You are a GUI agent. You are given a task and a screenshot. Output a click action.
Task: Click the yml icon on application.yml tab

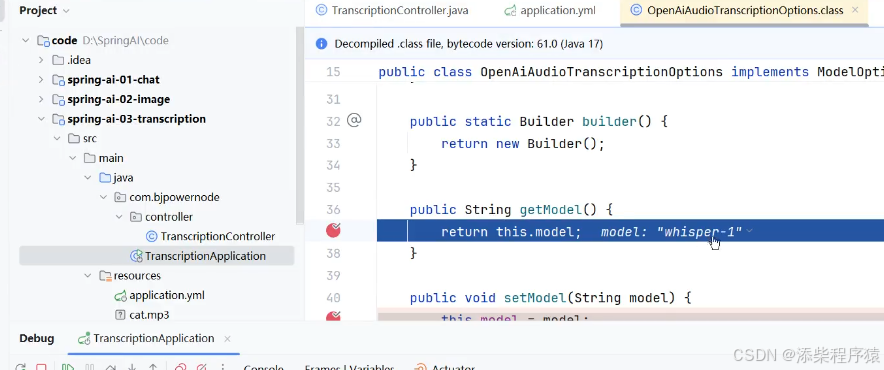[x=511, y=10]
